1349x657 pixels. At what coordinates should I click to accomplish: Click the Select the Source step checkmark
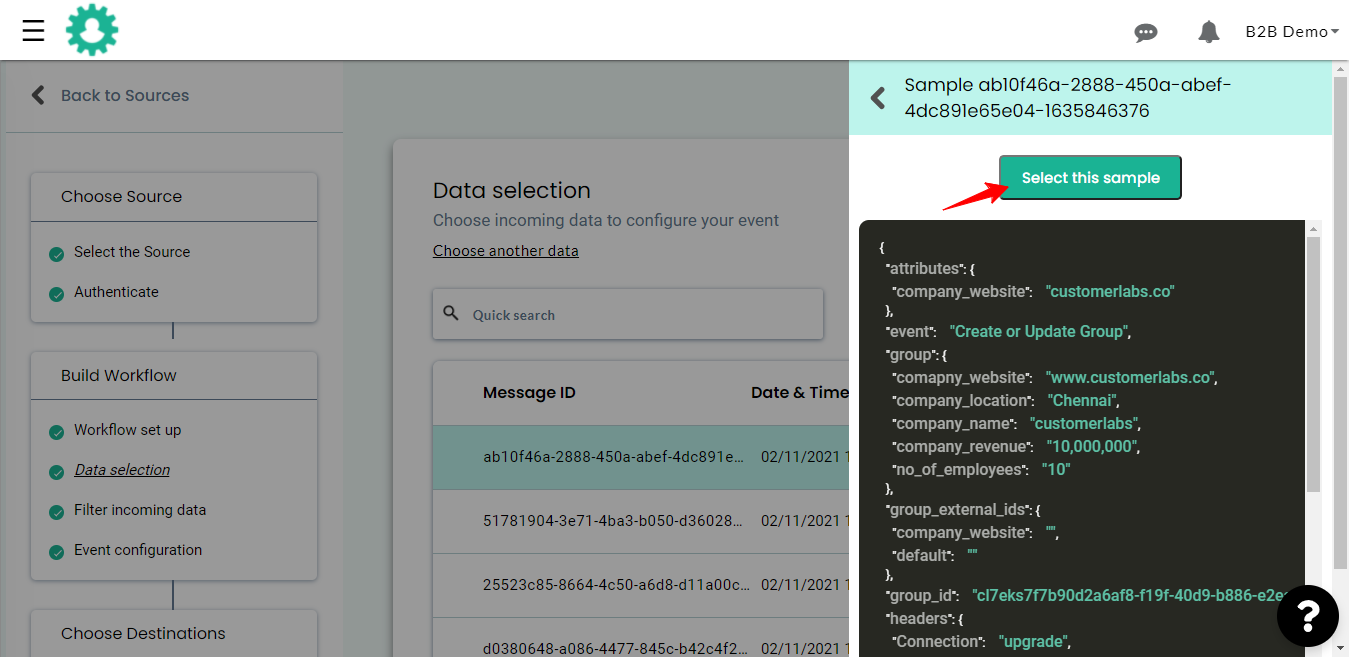(x=57, y=254)
